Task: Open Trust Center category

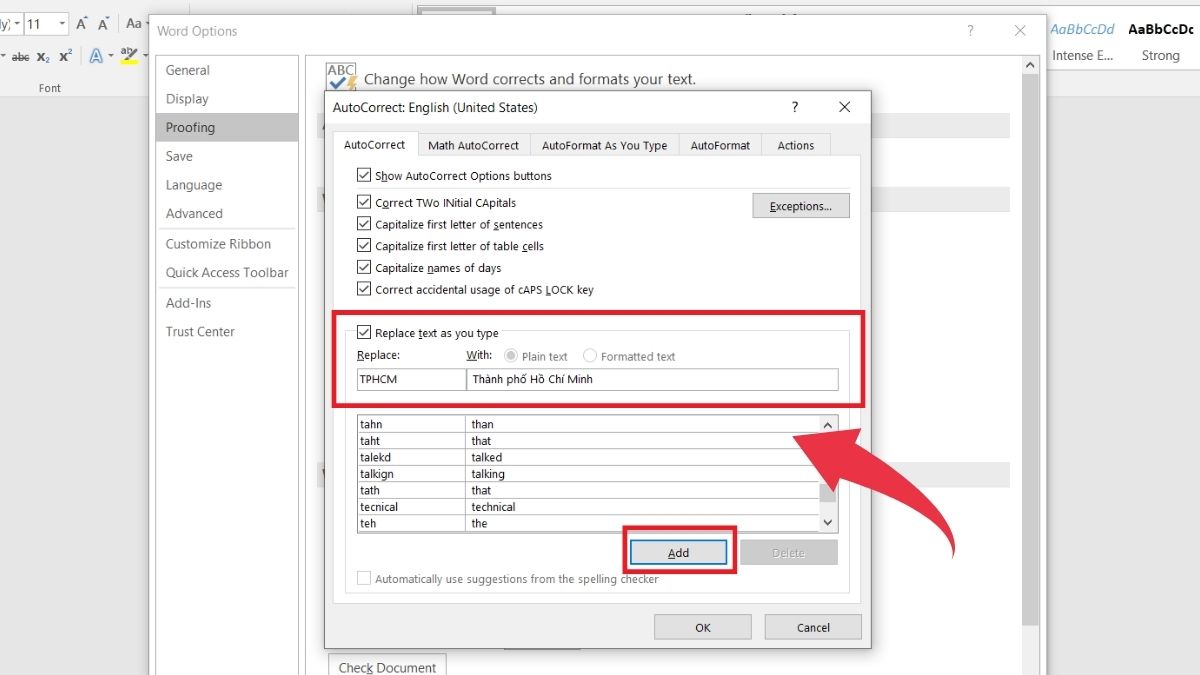Action: click(227, 331)
